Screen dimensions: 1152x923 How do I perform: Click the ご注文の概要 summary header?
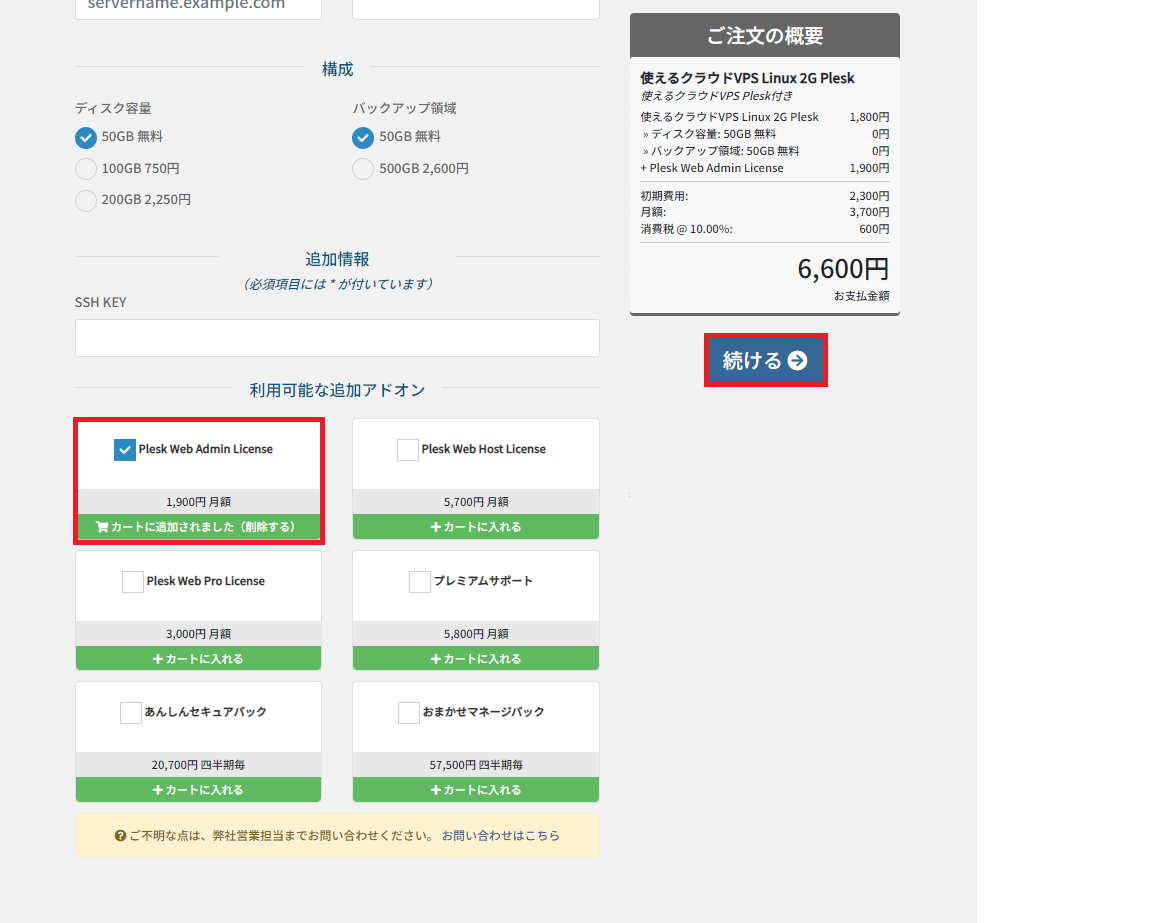click(765, 35)
